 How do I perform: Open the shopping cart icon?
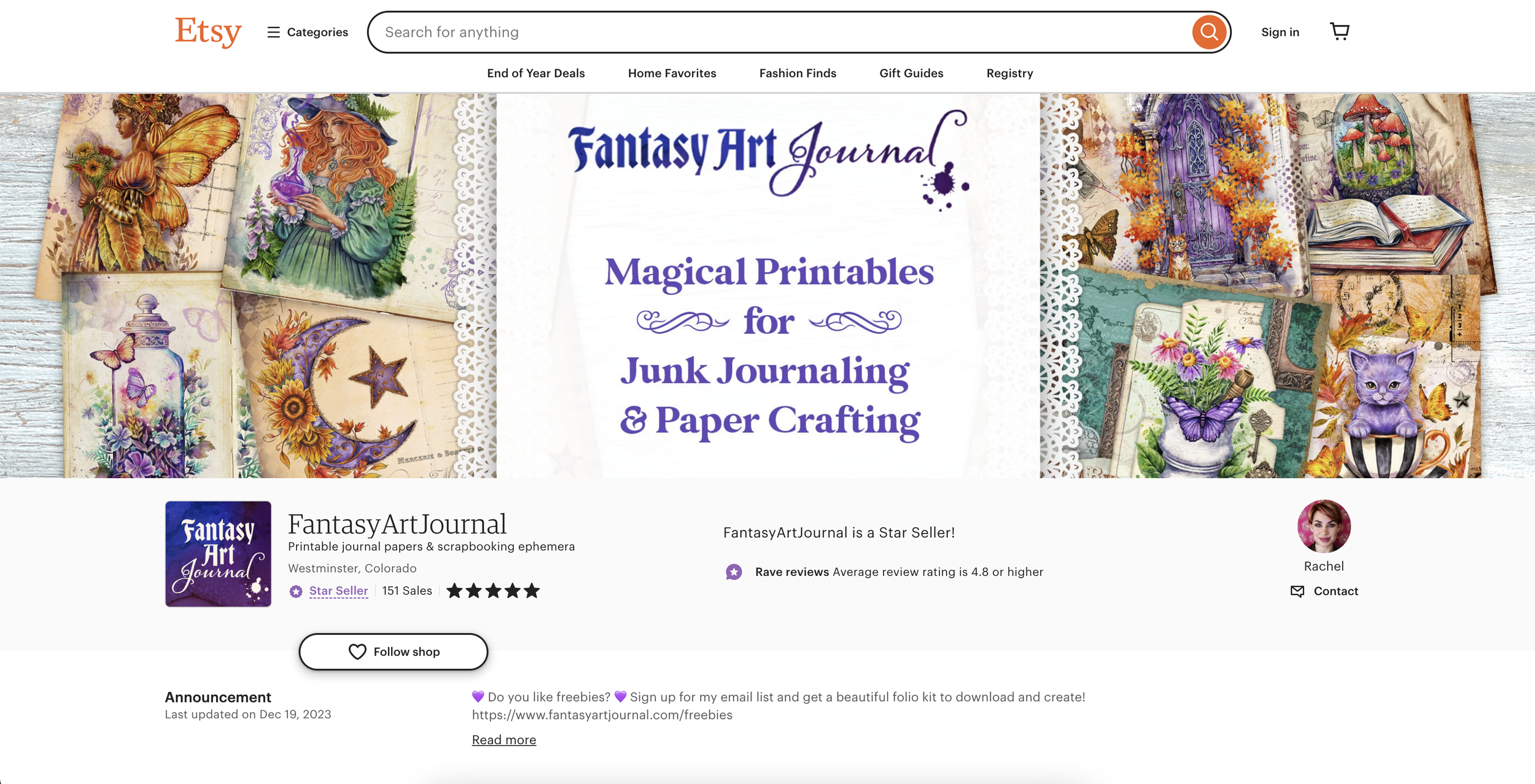click(x=1339, y=31)
